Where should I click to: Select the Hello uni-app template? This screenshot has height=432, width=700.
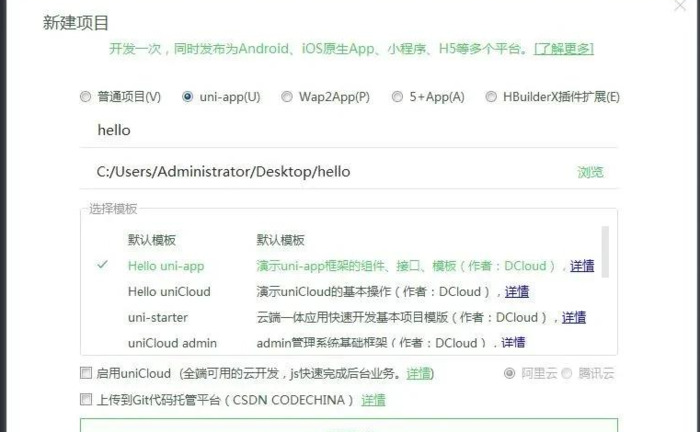point(166,266)
